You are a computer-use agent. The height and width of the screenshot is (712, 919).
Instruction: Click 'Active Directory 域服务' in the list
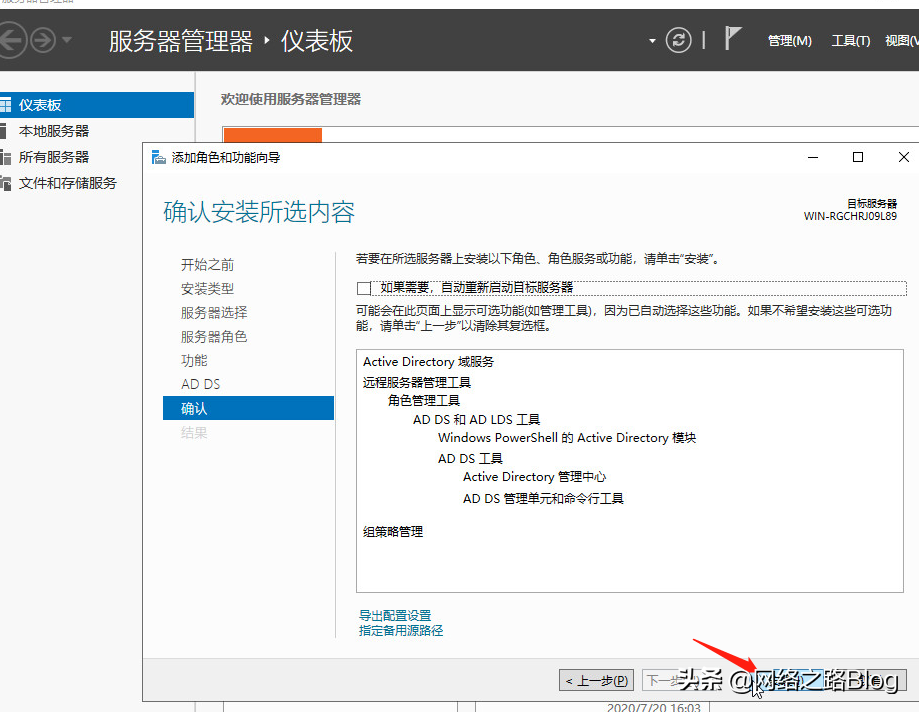click(428, 362)
